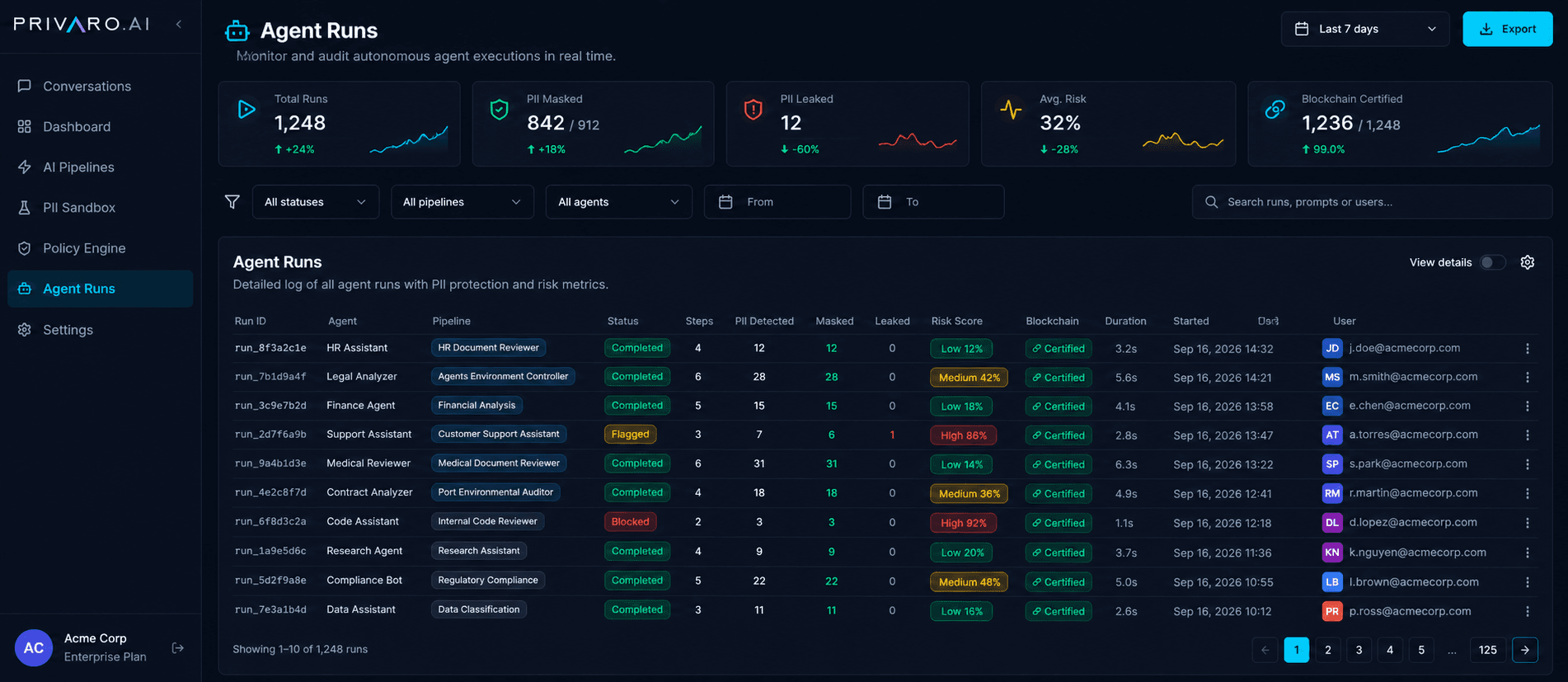Open row menu for e.chen@acmecorp.com
Image resolution: width=1568 pixels, height=682 pixels.
coord(1528,407)
